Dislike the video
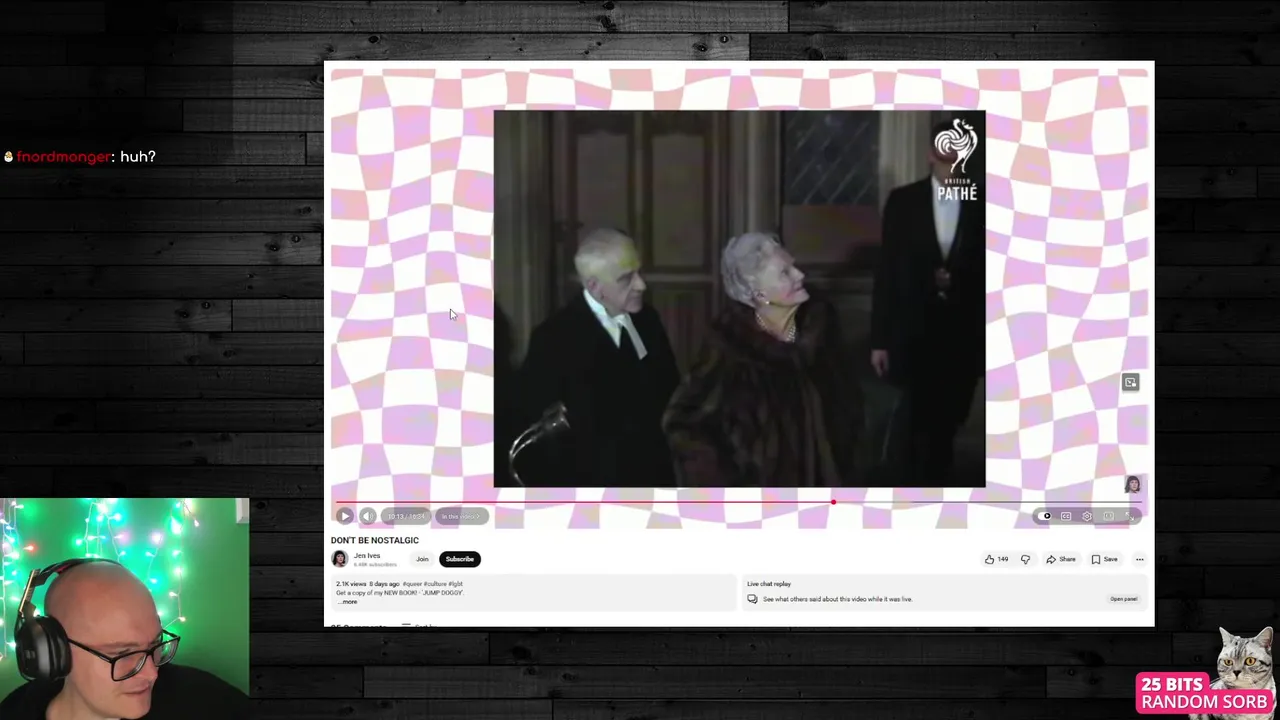The height and width of the screenshot is (720, 1280). coord(1025,559)
